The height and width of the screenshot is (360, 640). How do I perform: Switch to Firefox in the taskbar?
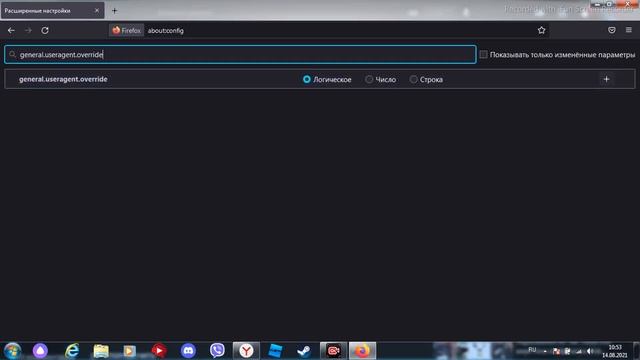click(362, 351)
